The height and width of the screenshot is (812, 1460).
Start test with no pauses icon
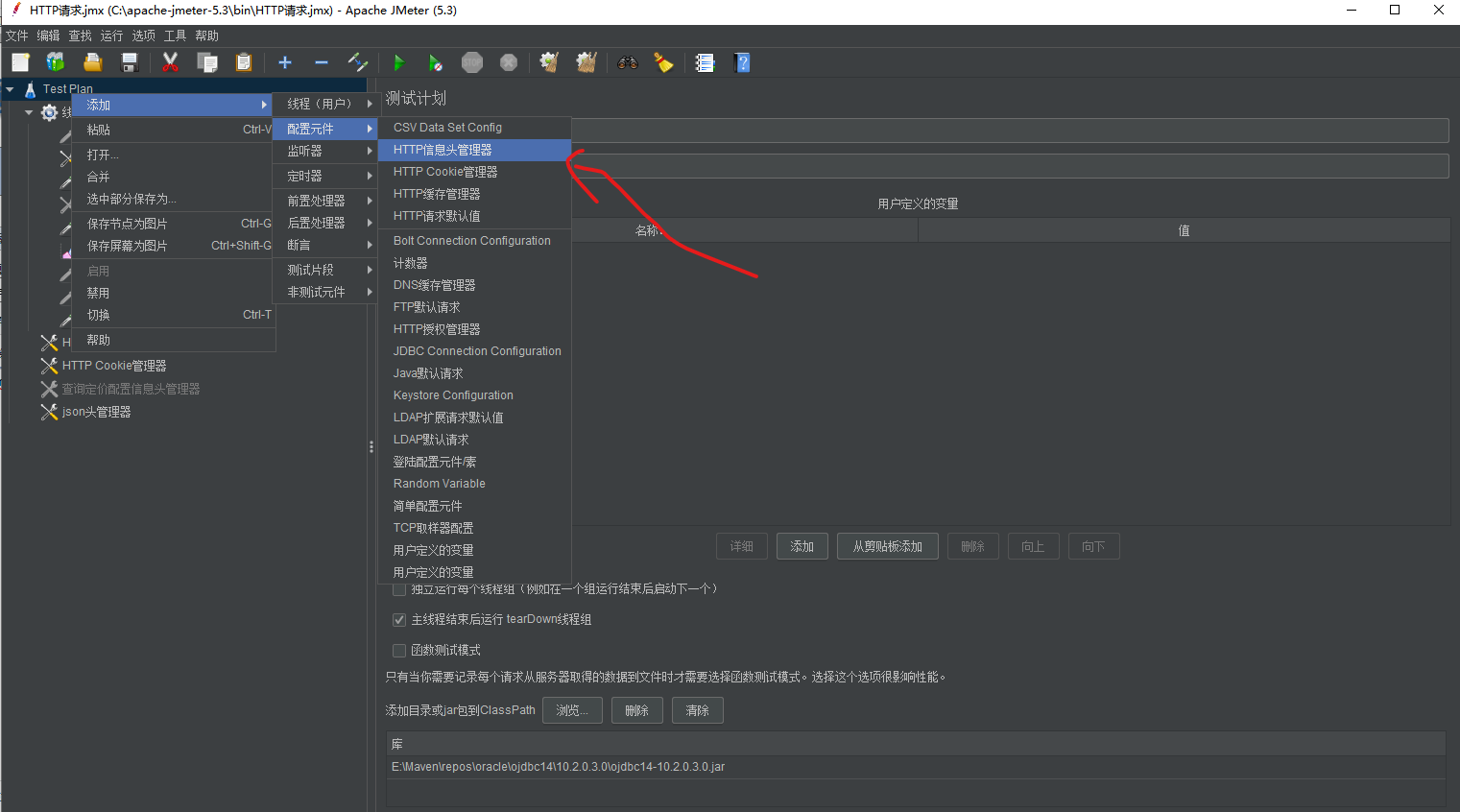(x=435, y=62)
